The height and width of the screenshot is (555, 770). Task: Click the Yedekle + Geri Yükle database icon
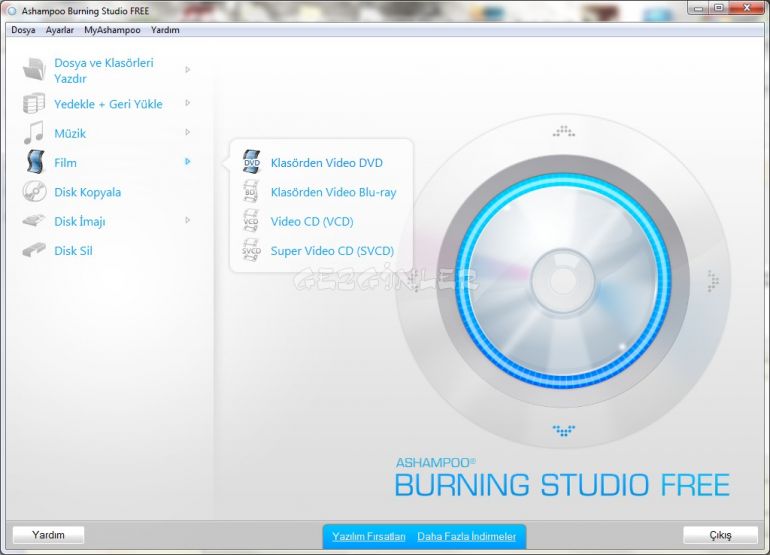pyautogui.click(x=34, y=104)
